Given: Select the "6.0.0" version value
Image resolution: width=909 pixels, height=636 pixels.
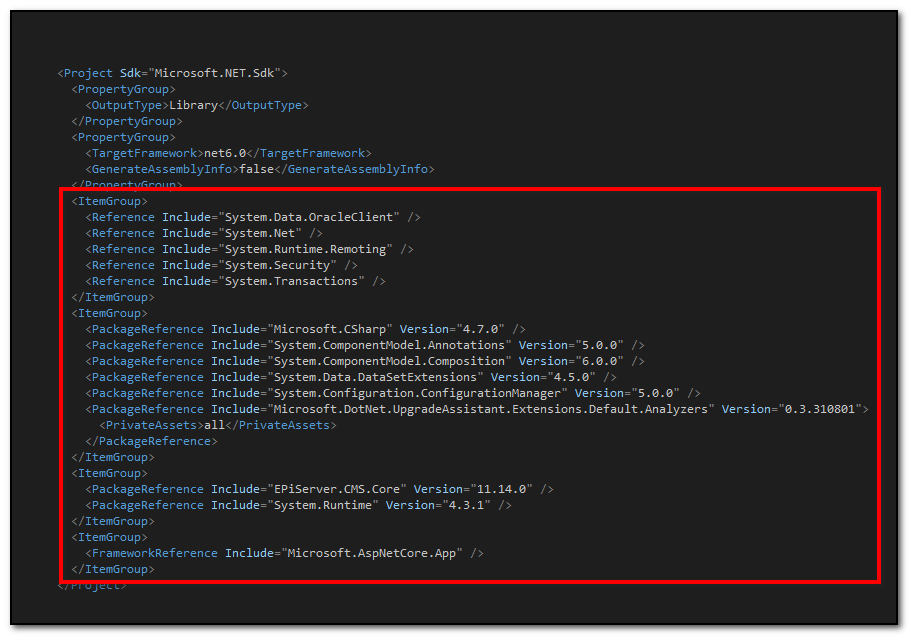Looking at the screenshot, I should pyautogui.click(x=599, y=361).
